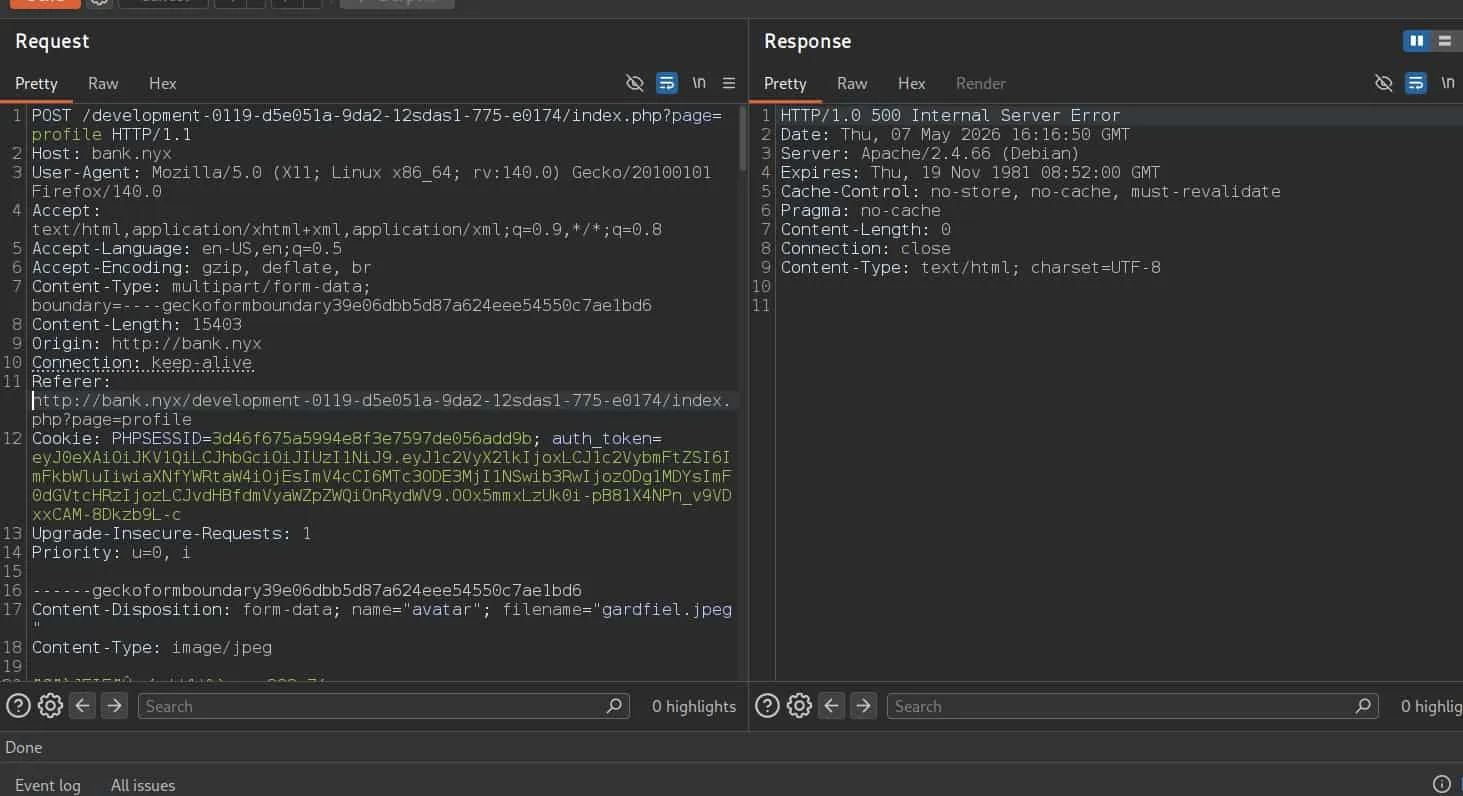
Task: Select the Hex tab in Response
Action: tap(912, 83)
